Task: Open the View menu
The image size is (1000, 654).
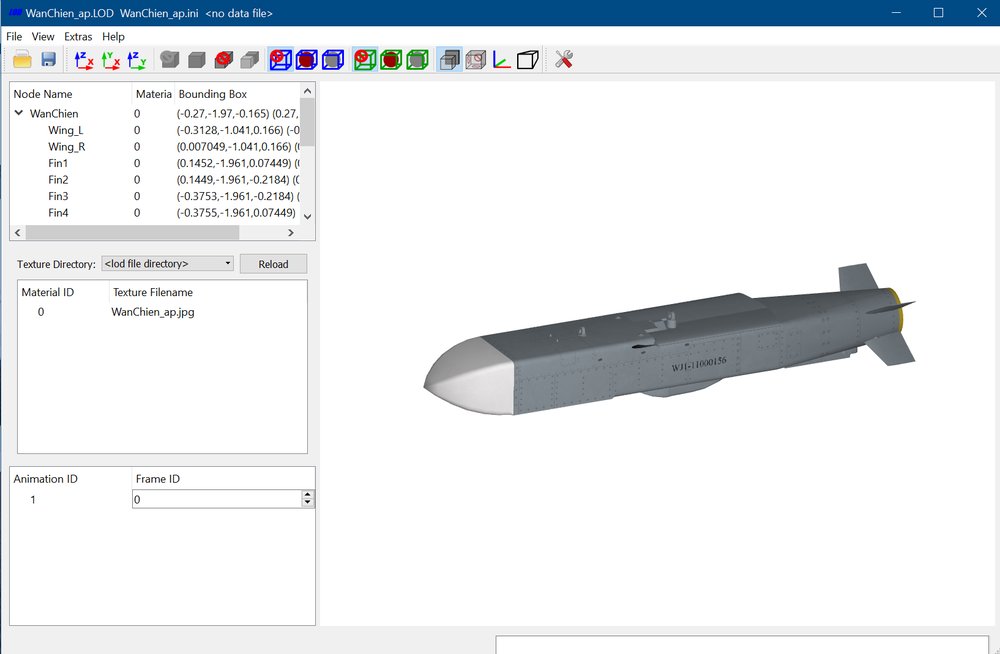Action: pos(43,36)
